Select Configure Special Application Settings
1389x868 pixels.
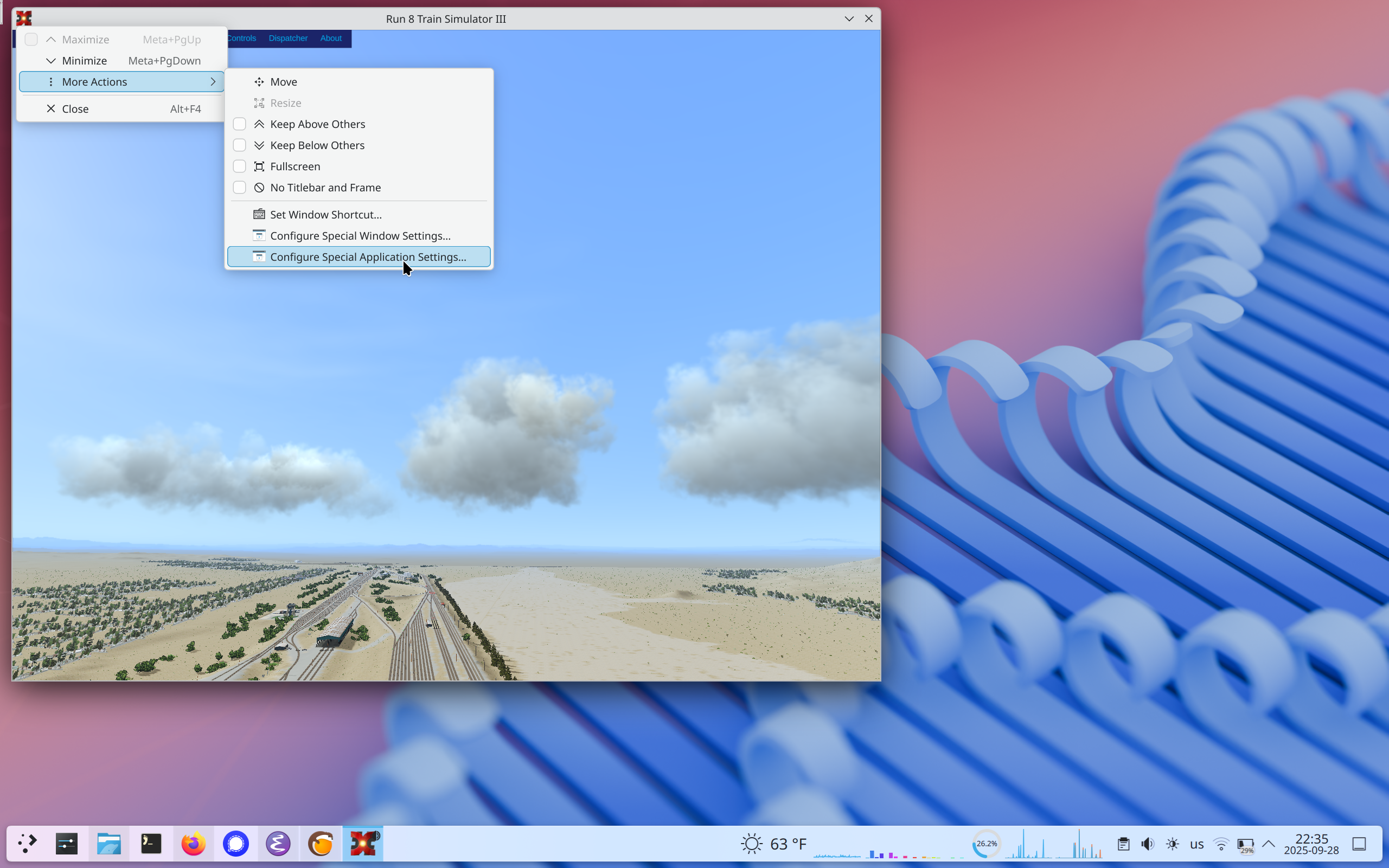(x=368, y=256)
